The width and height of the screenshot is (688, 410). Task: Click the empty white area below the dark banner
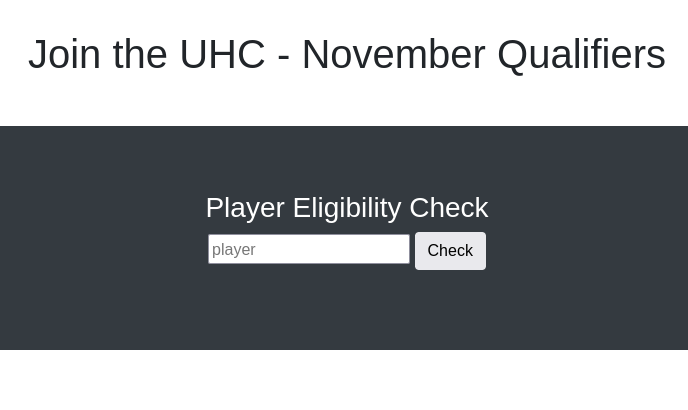(x=344, y=380)
